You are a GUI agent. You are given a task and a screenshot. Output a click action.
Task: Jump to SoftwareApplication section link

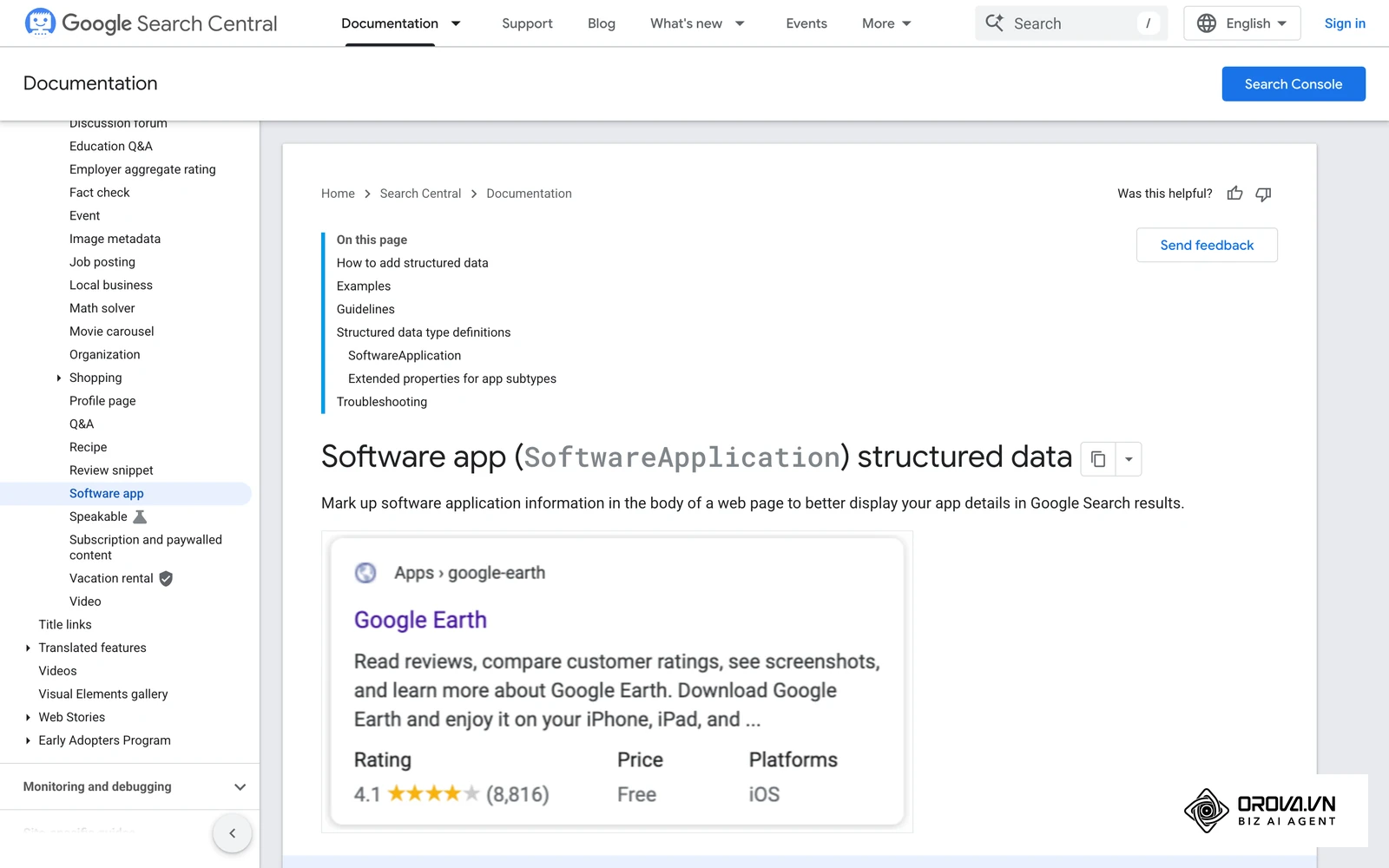point(405,356)
